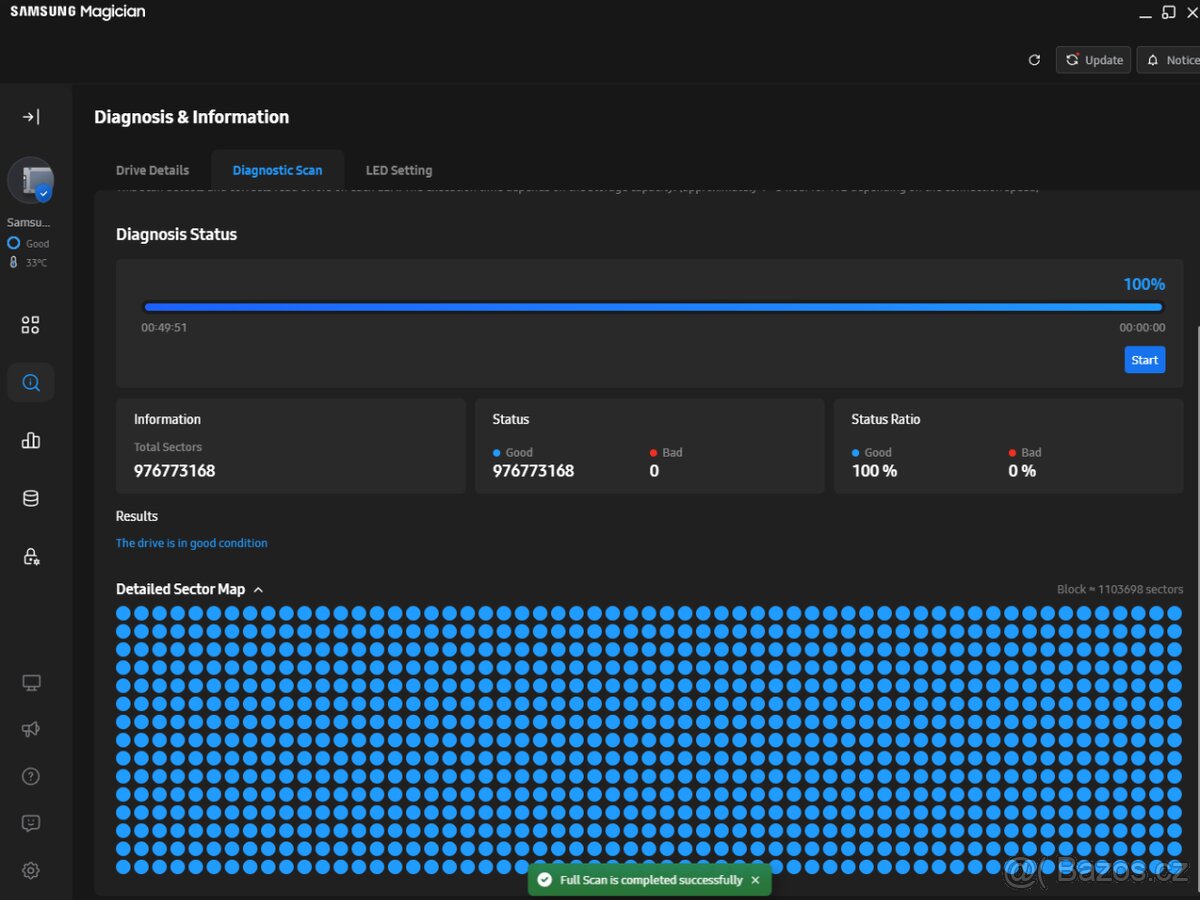Open the Notice button

(1169, 60)
